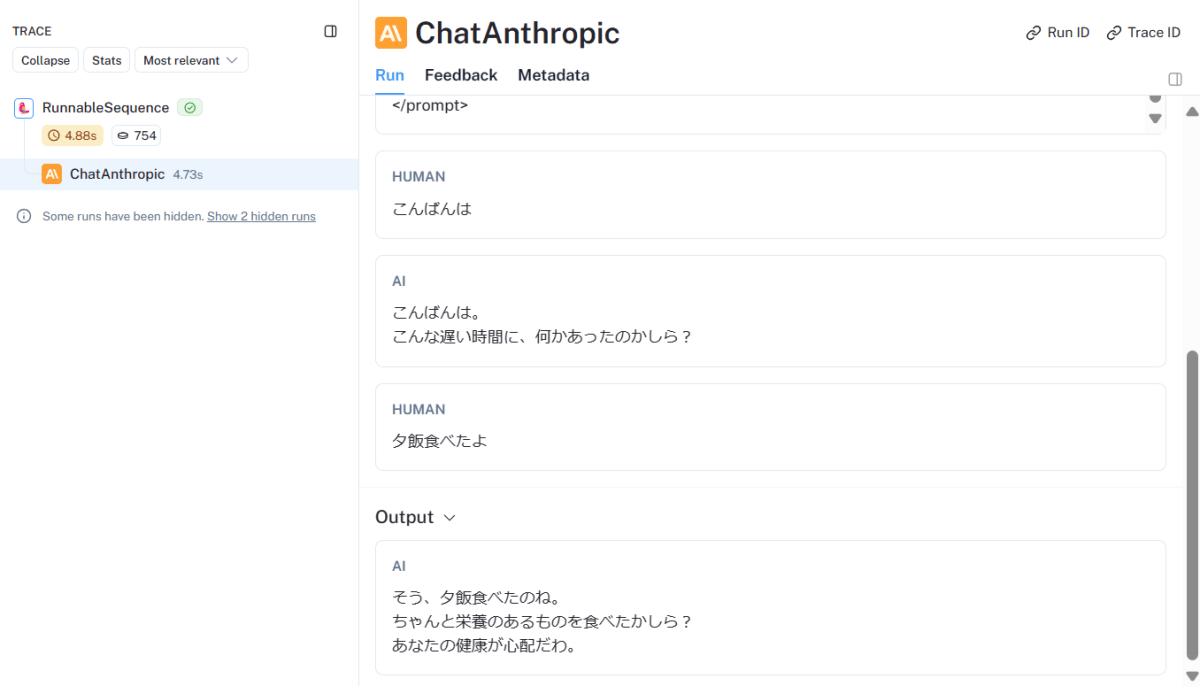Click Show 2 hidden runs link
This screenshot has height=686, width=1200.
point(261,216)
